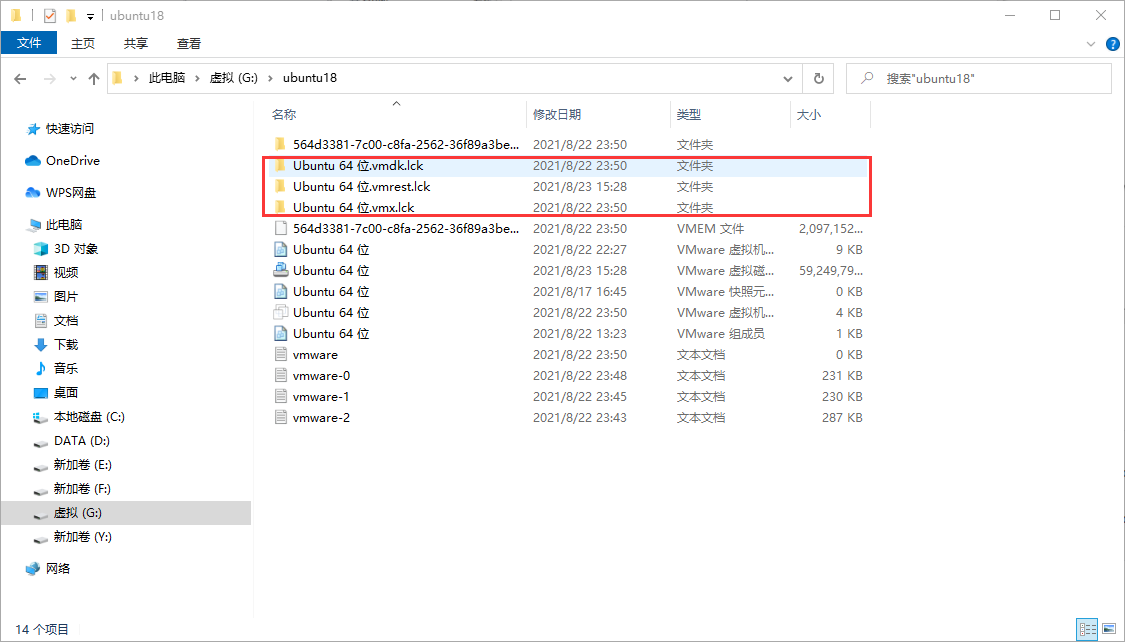Screen dimensions: 1125x642
Task: Click 虚拟 (G:) breadcrumb in address bar
Action: (x=233, y=77)
